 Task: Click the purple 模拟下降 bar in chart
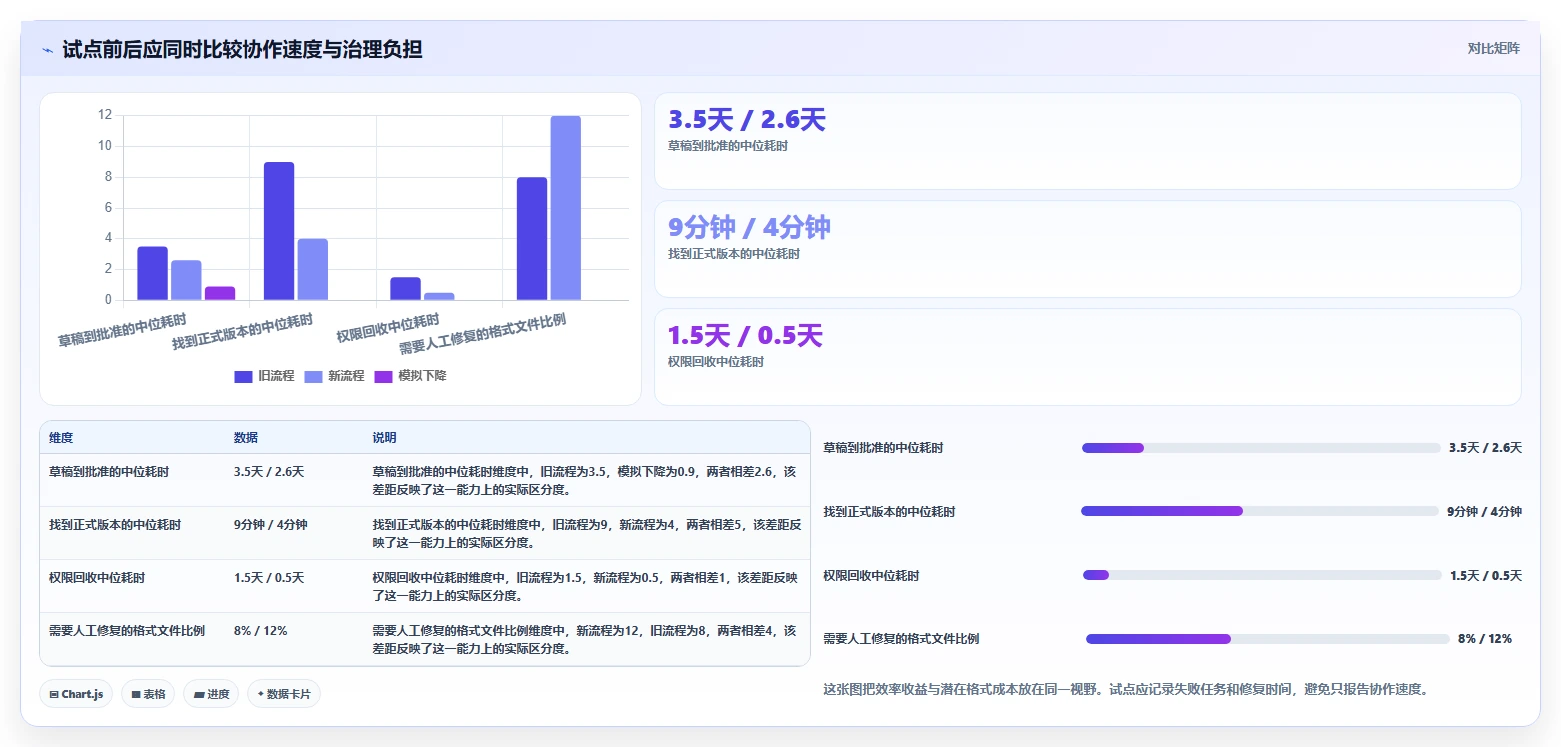[x=220, y=293]
